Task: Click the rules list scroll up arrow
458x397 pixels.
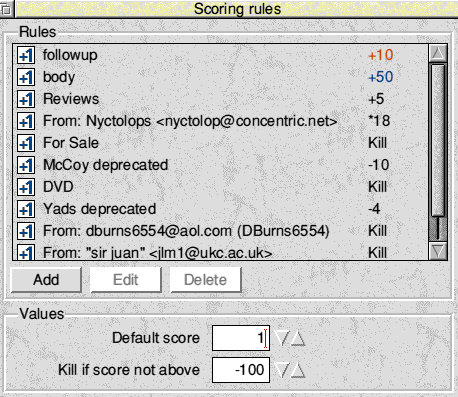Action: coord(438,53)
